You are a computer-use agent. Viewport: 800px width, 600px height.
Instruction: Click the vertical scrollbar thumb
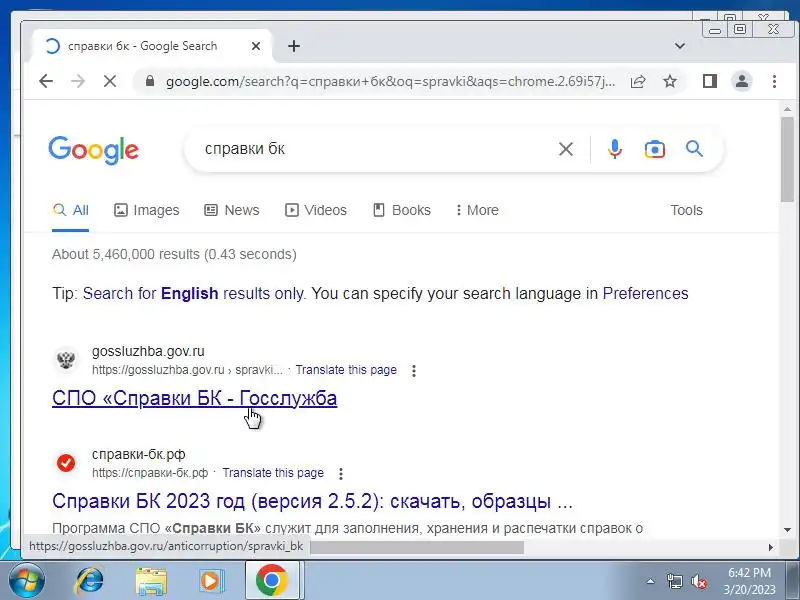pos(787,159)
